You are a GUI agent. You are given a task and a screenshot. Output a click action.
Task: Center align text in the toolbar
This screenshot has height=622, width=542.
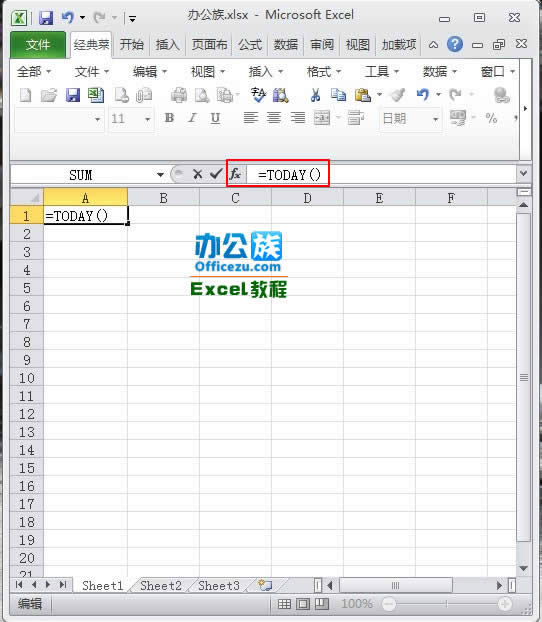[274, 118]
